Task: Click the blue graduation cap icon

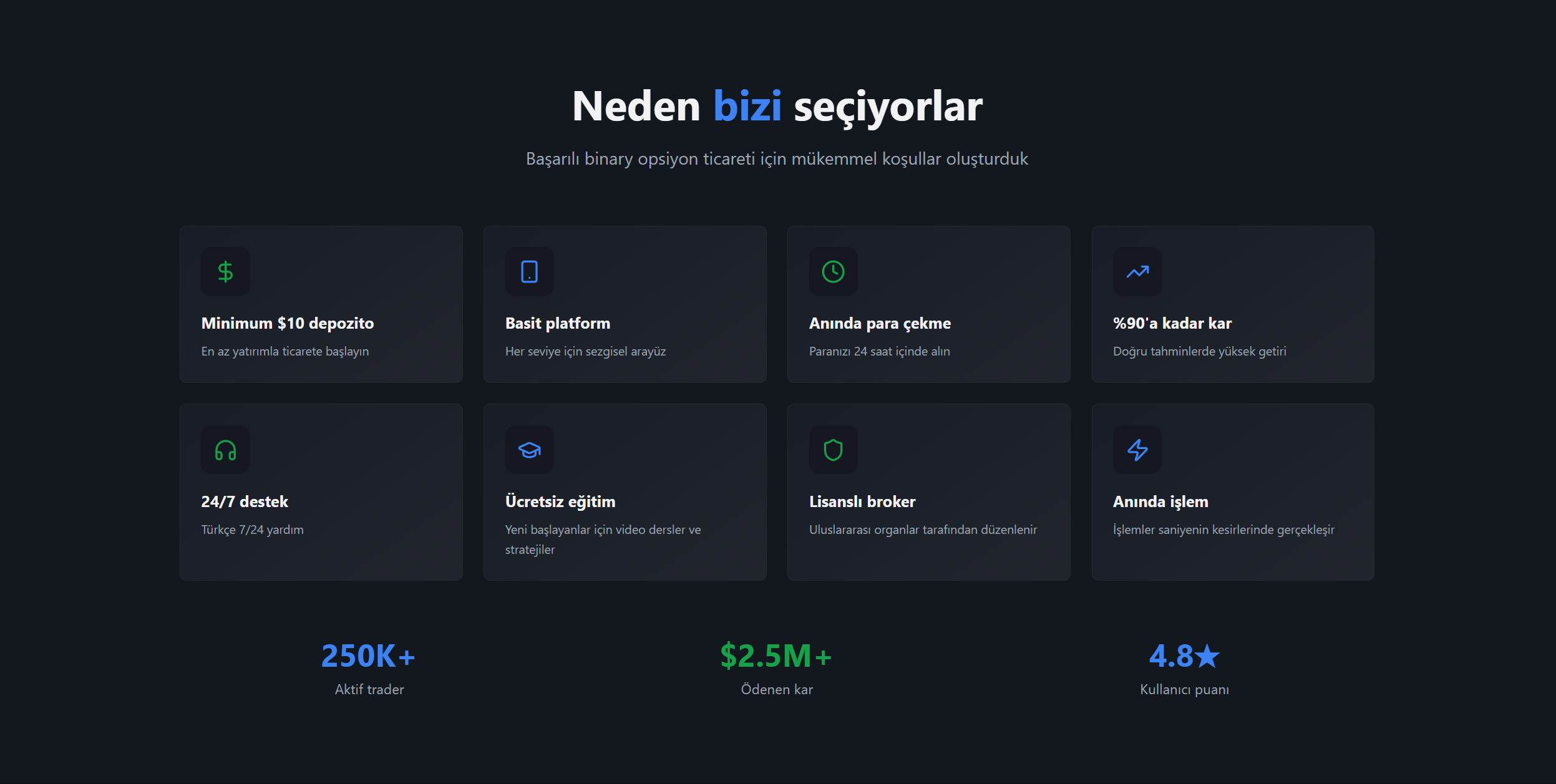Action: (x=529, y=450)
